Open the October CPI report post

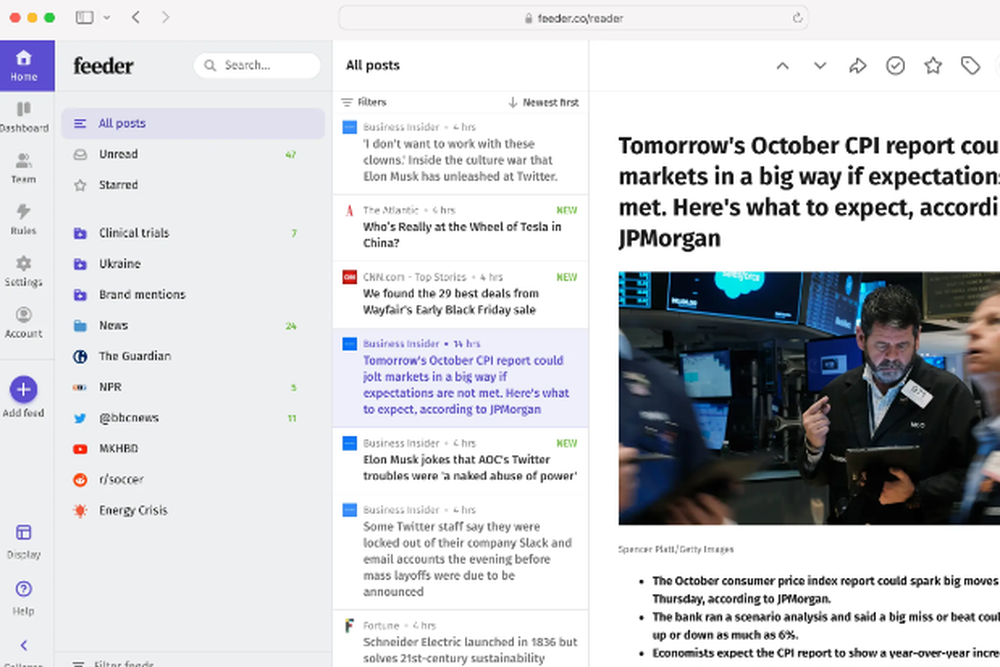pos(460,377)
